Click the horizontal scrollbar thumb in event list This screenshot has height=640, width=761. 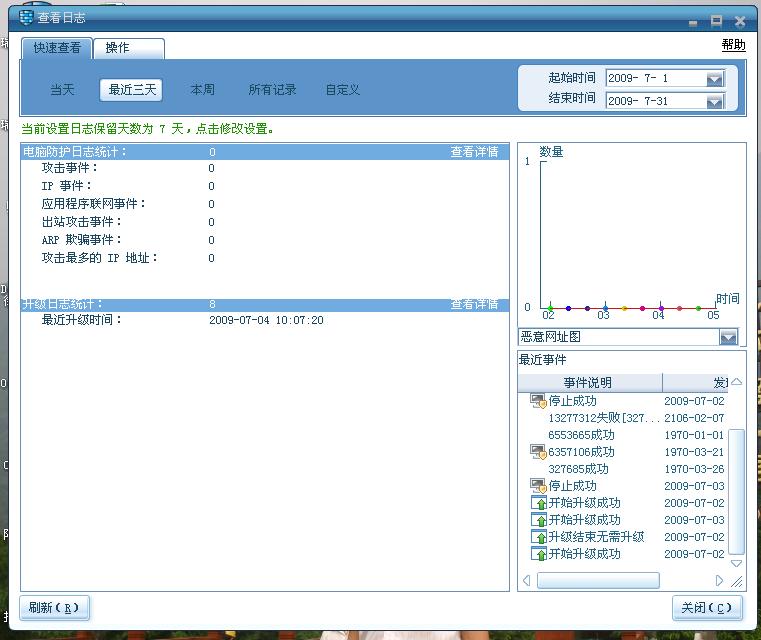598,580
